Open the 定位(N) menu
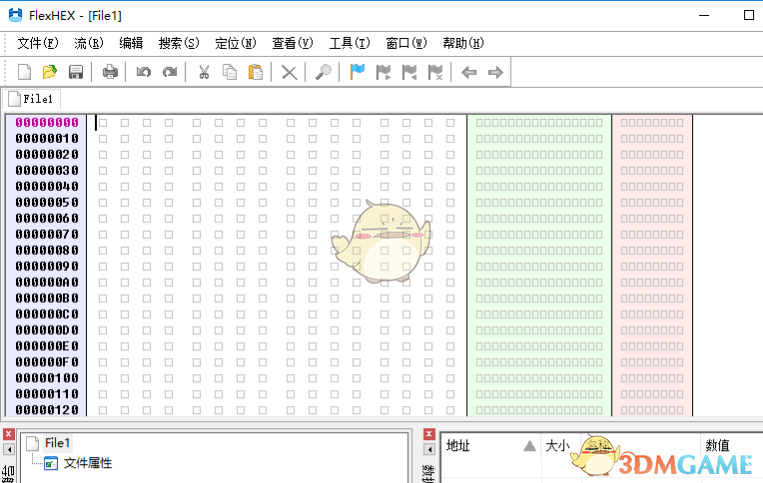763x483 pixels. tap(236, 43)
